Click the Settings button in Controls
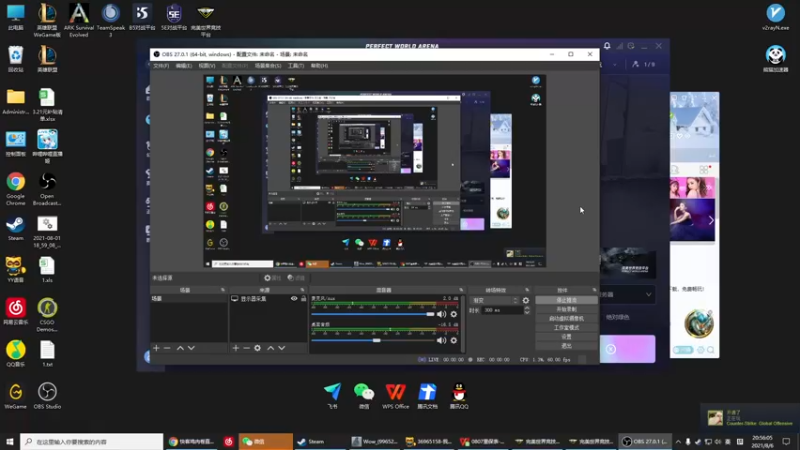 [x=566, y=337]
